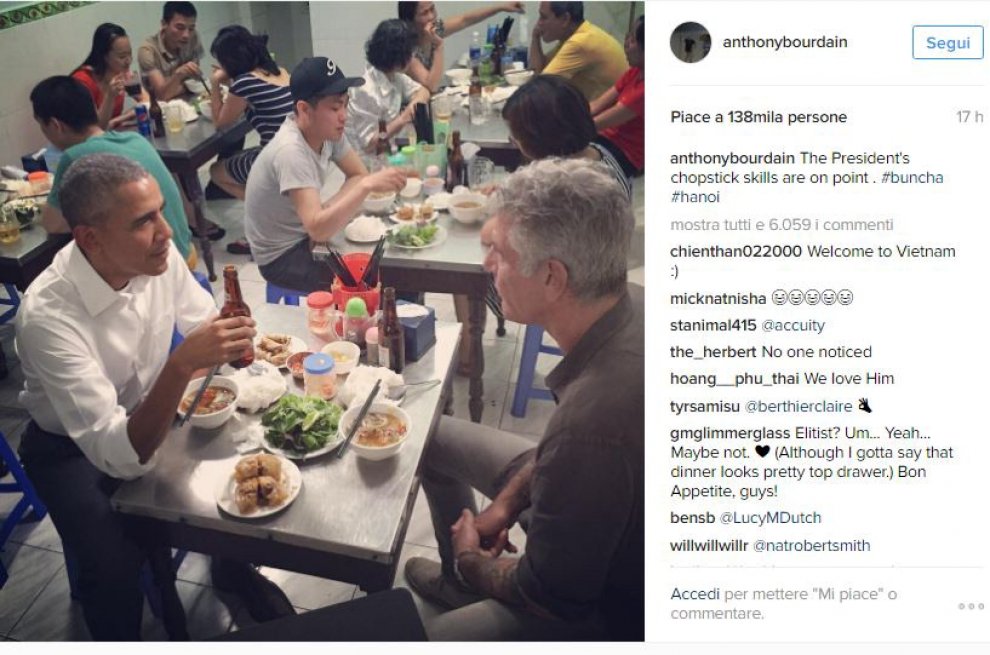990x655 pixels.
Task: Click the 17 h post timestamp
Action: [x=969, y=117]
